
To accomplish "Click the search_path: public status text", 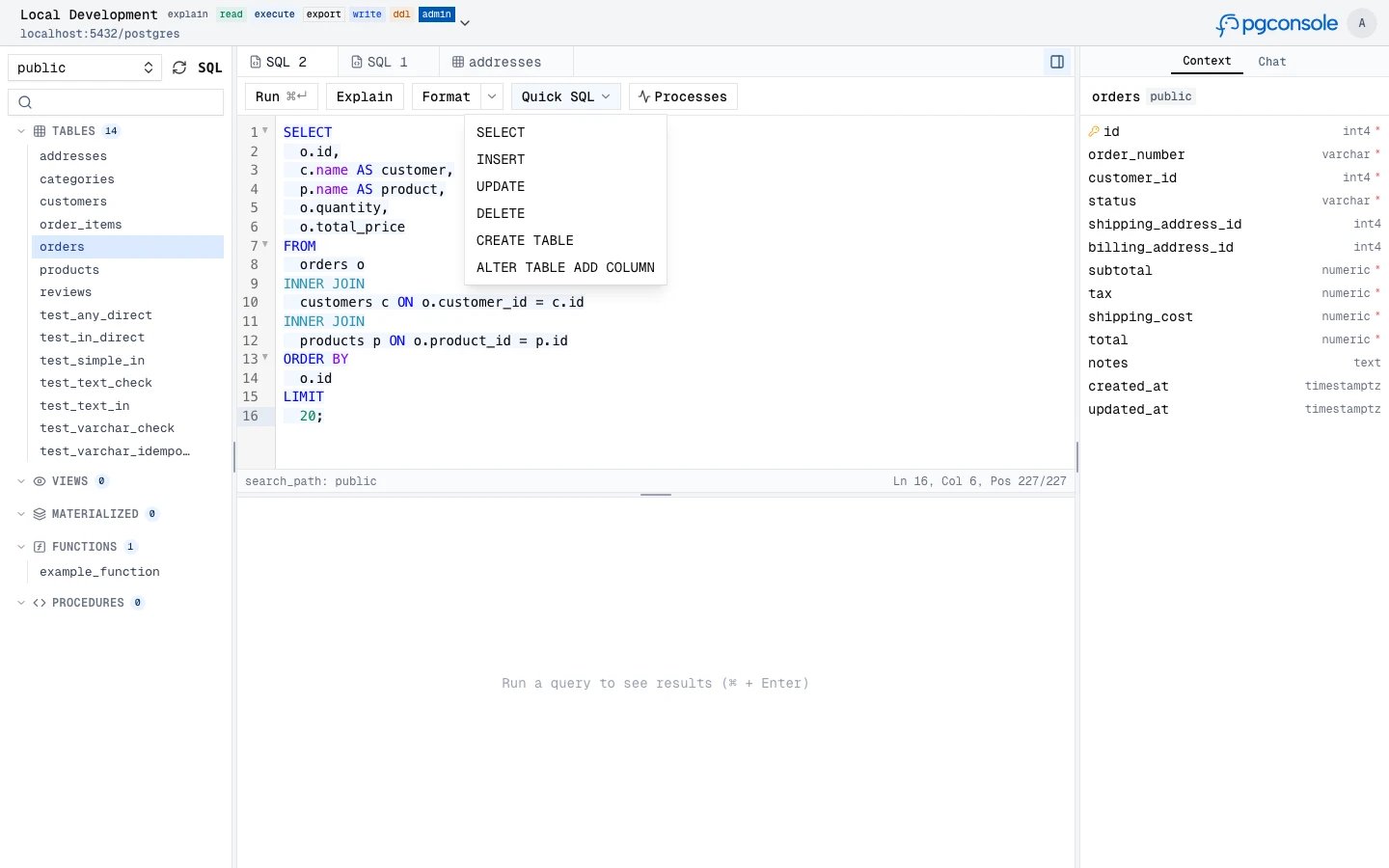I will click(x=311, y=481).
